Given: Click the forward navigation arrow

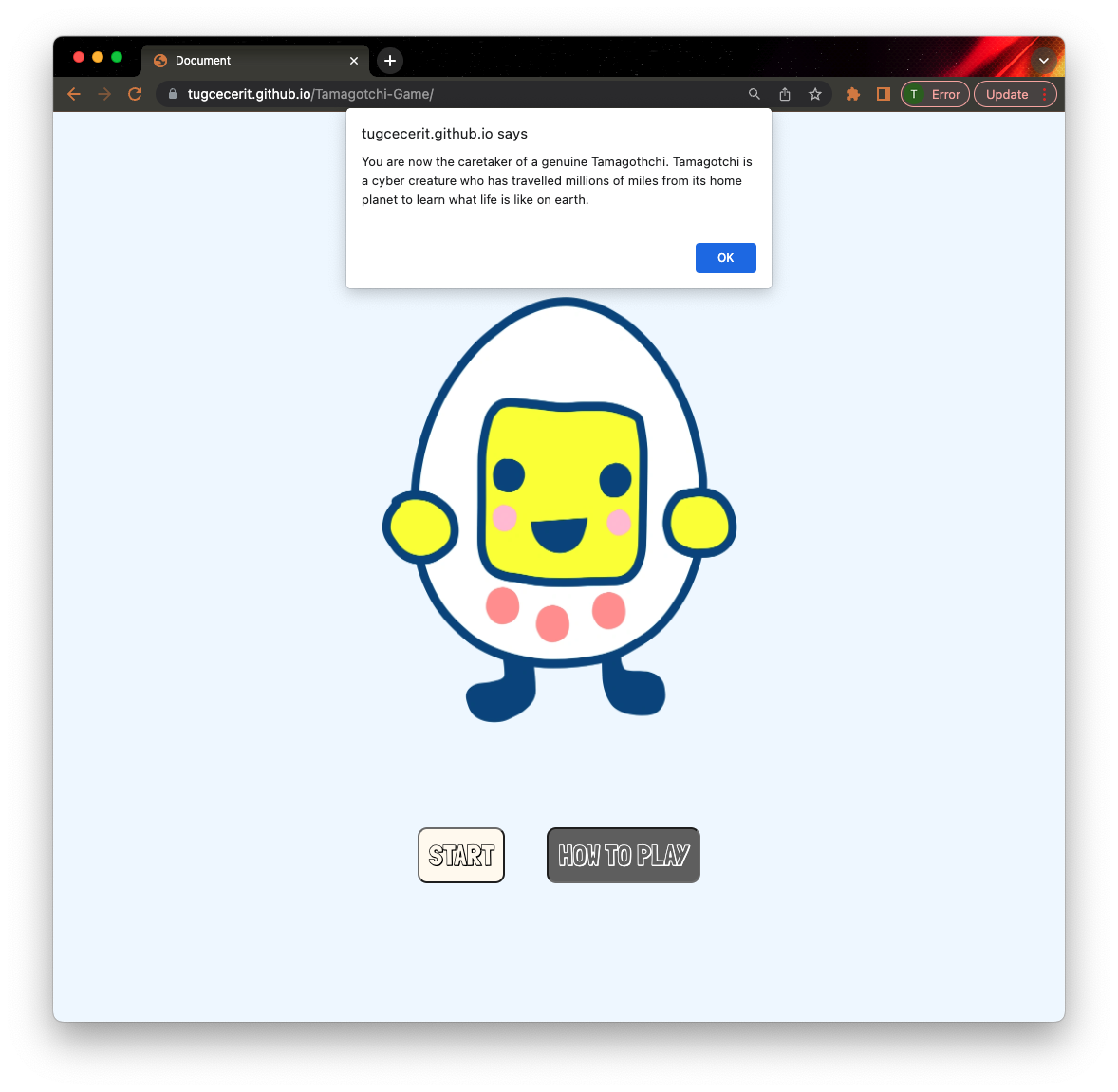Looking at the screenshot, I should pyautogui.click(x=104, y=94).
